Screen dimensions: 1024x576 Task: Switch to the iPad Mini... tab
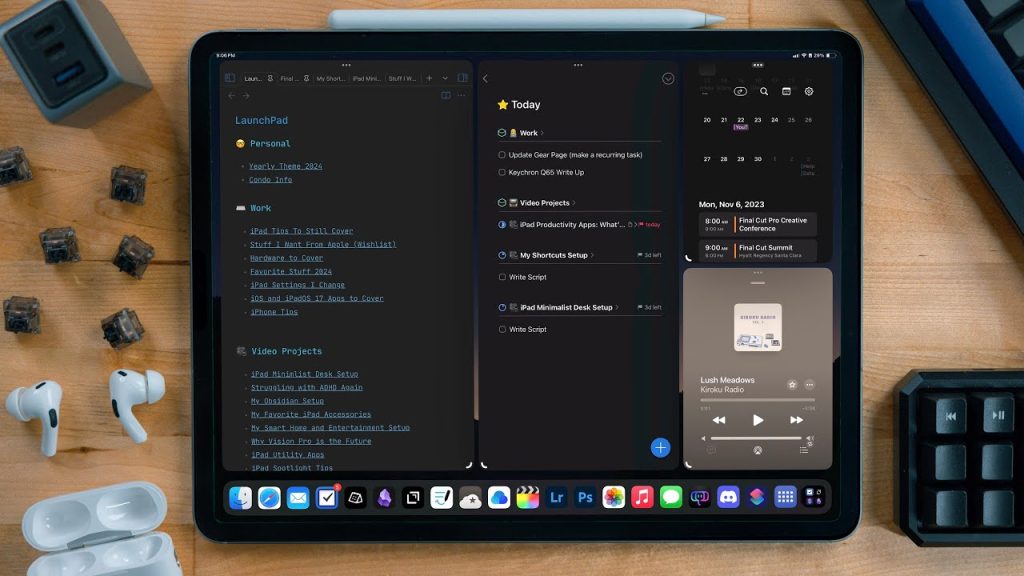tap(366, 78)
